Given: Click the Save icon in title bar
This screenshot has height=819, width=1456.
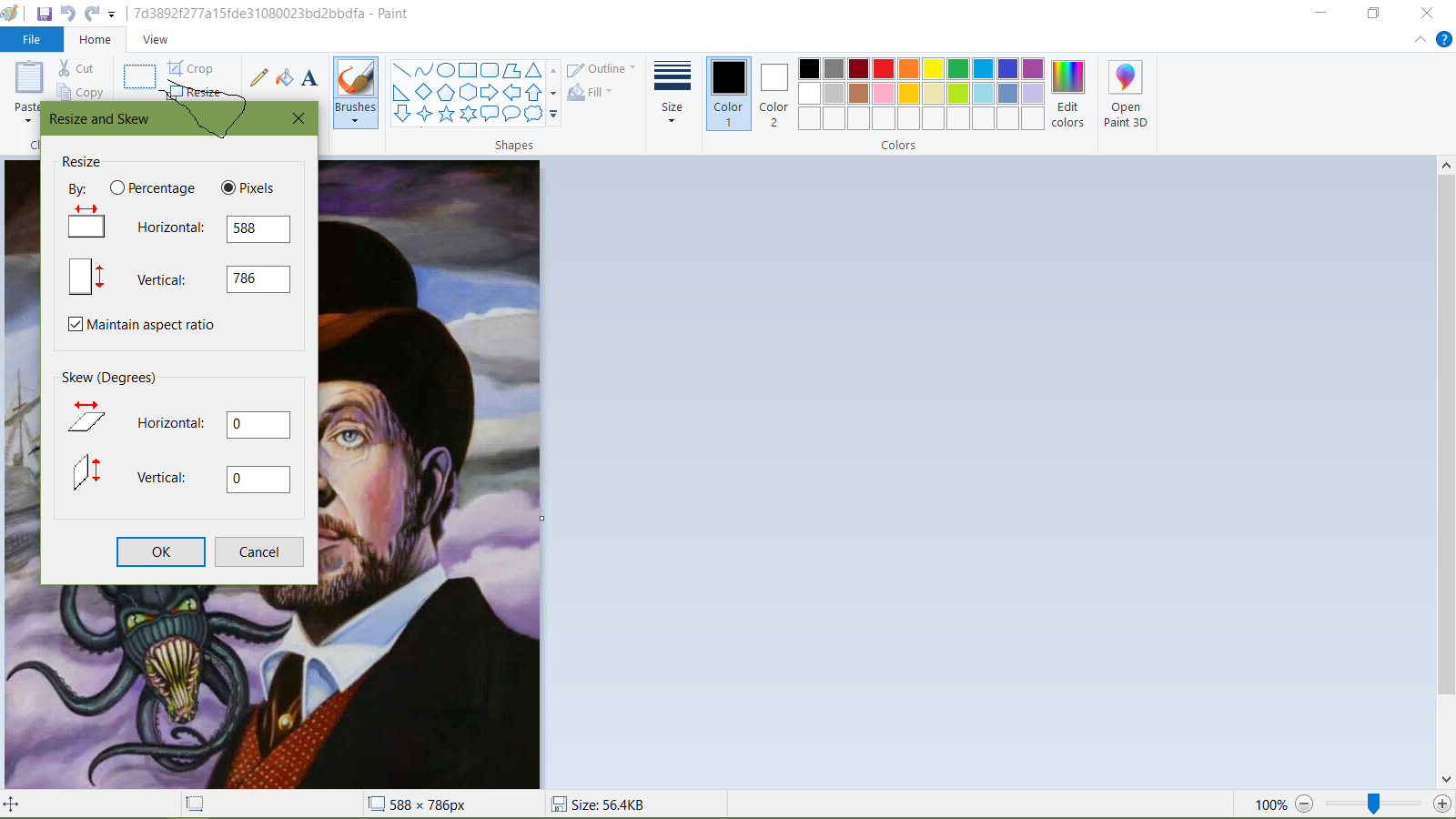Looking at the screenshot, I should click(x=44, y=14).
